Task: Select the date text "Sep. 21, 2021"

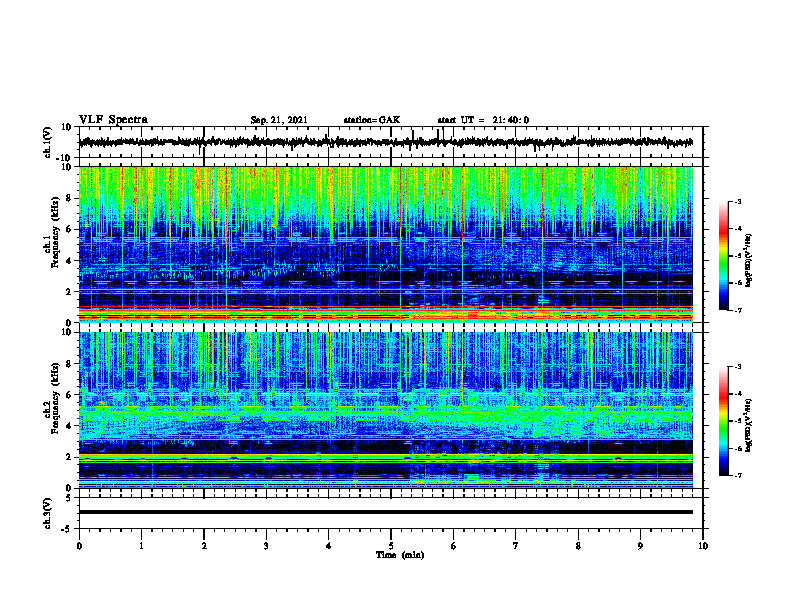Action: [279, 120]
